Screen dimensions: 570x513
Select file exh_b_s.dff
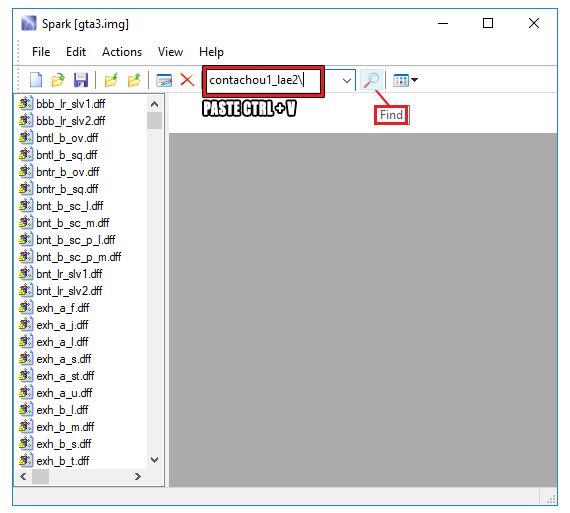[x=64, y=444]
